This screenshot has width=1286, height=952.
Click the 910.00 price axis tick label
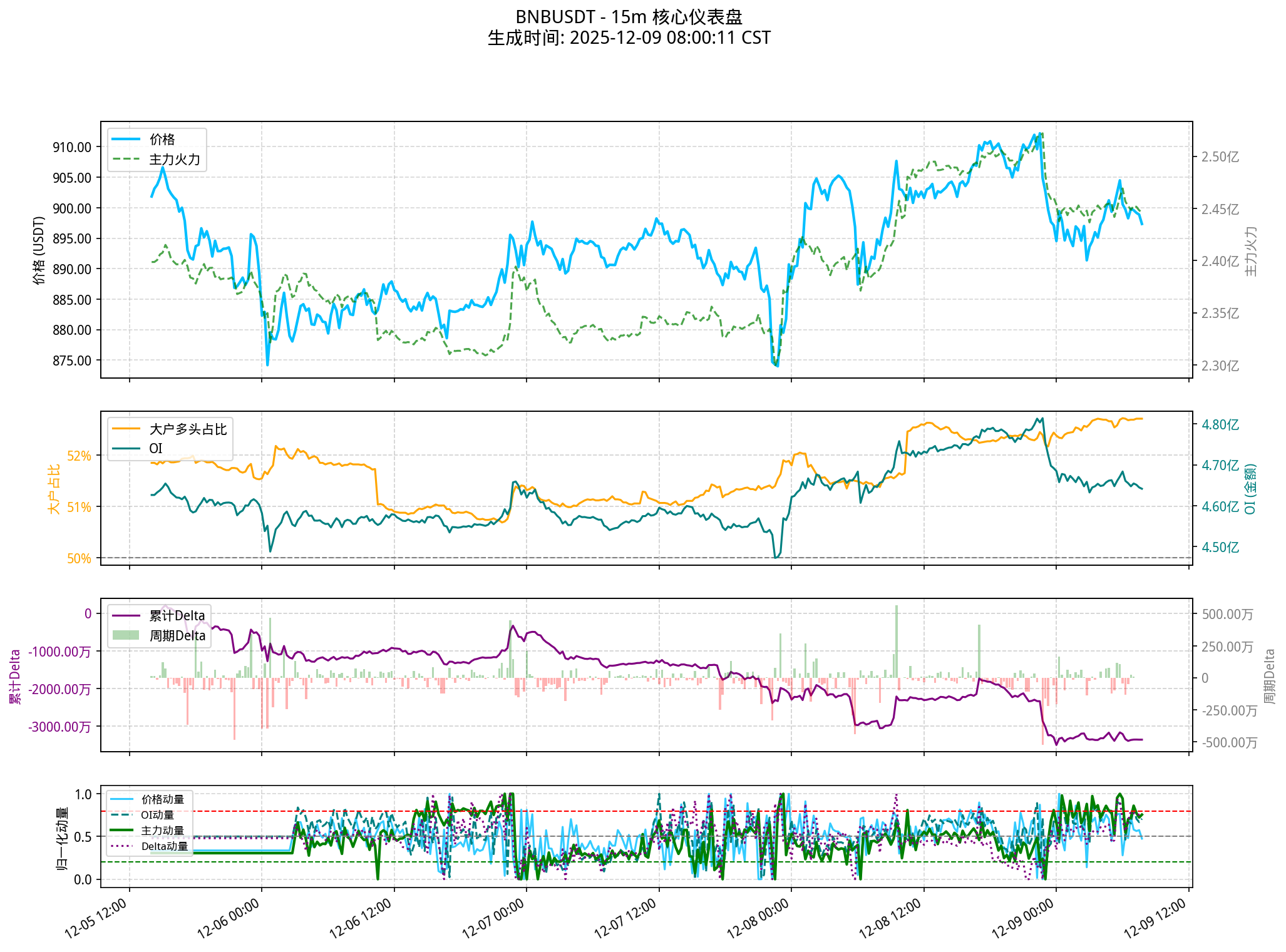point(71,148)
